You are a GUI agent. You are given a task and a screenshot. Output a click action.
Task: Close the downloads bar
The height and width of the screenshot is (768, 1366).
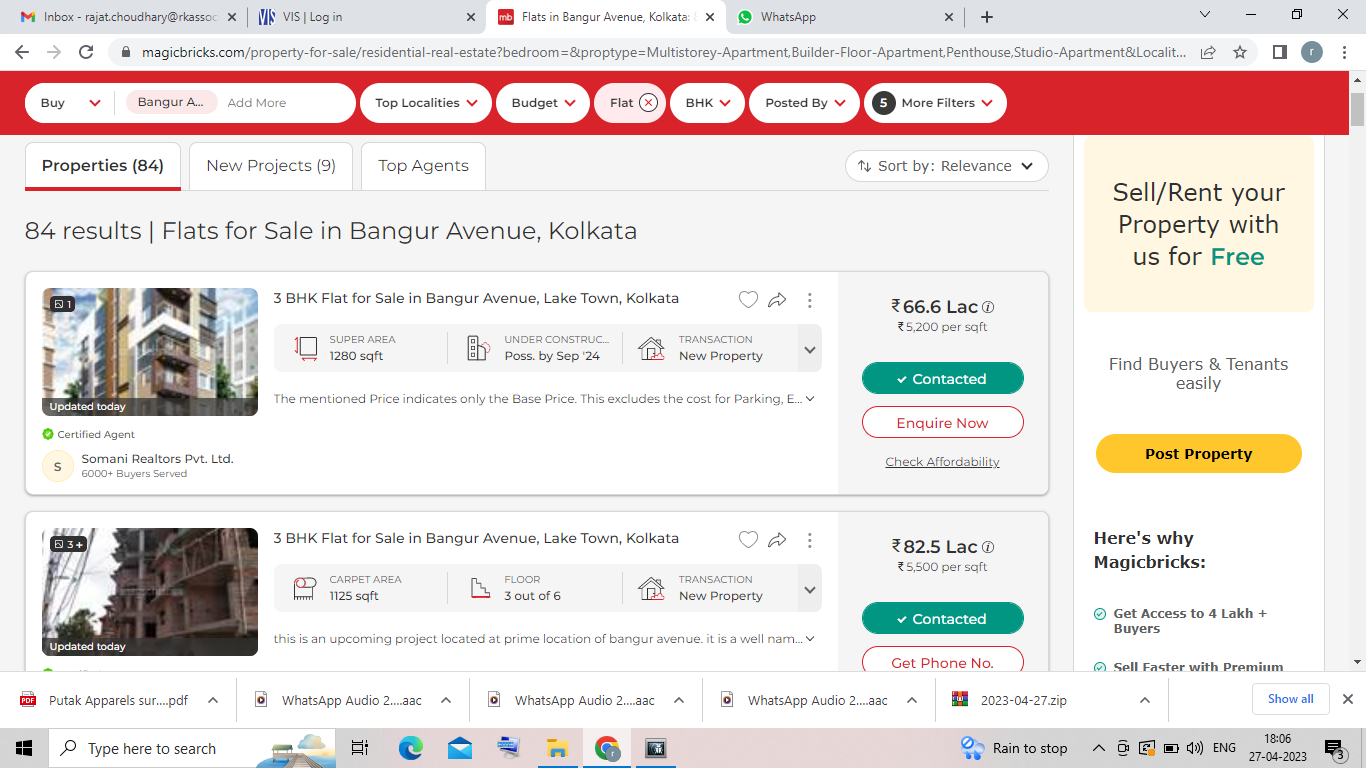[x=1347, y=700]
